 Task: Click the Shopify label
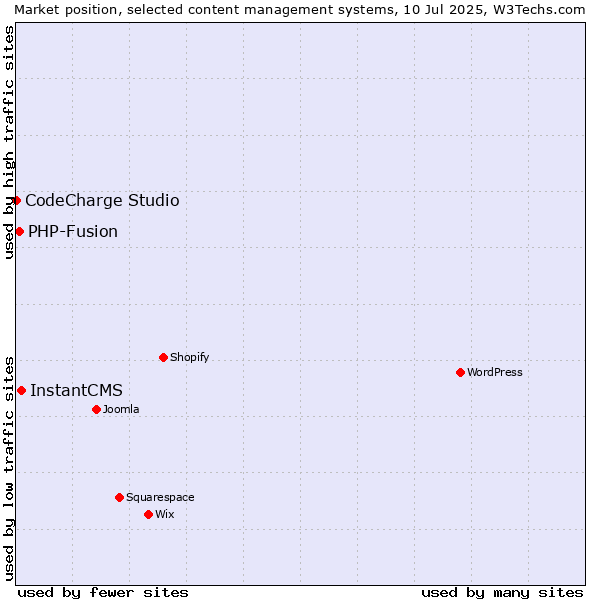(189, 357)
